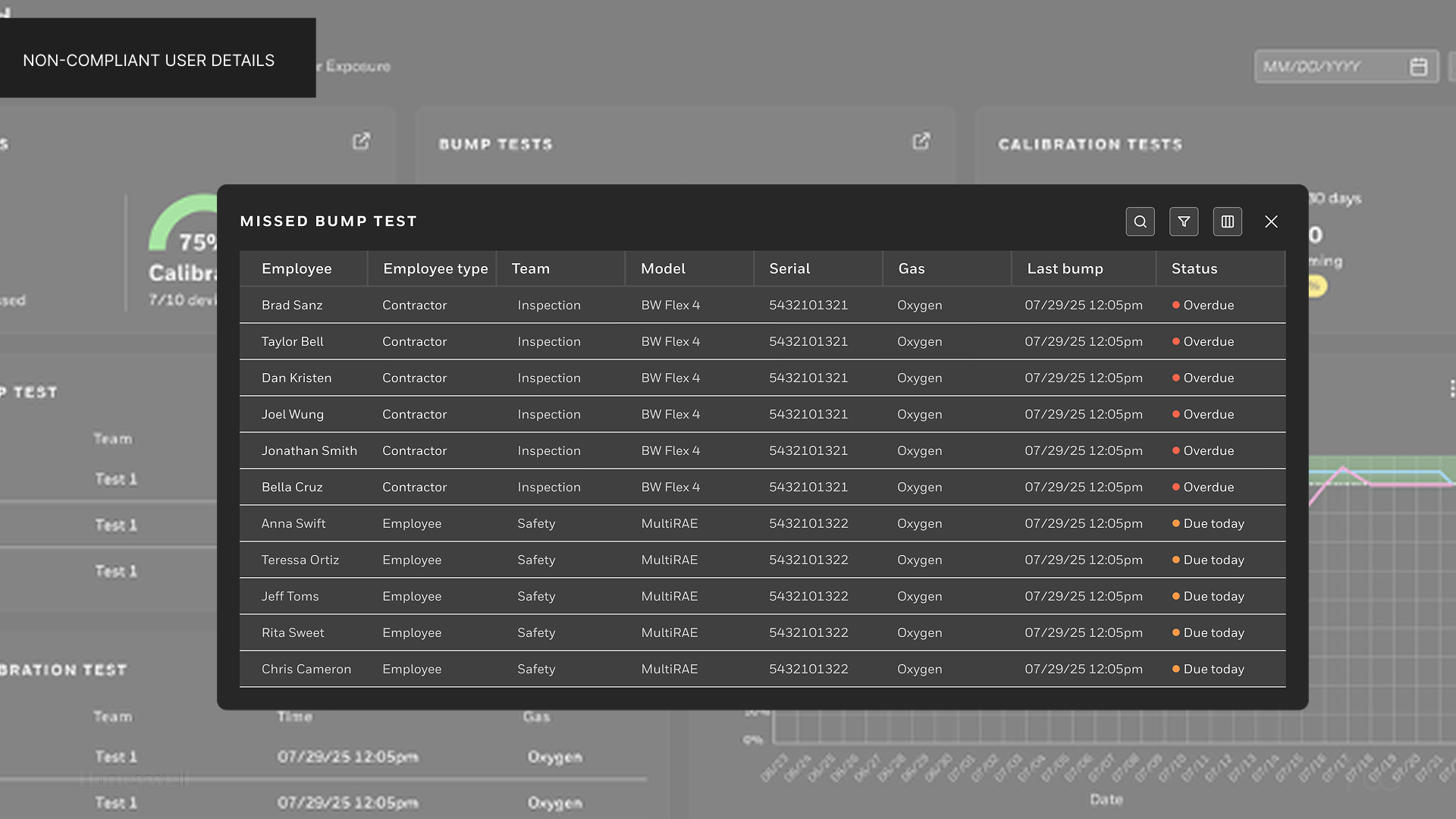The image size is (1456, 819).
Task: Click the Model column header
Action: 662,268
